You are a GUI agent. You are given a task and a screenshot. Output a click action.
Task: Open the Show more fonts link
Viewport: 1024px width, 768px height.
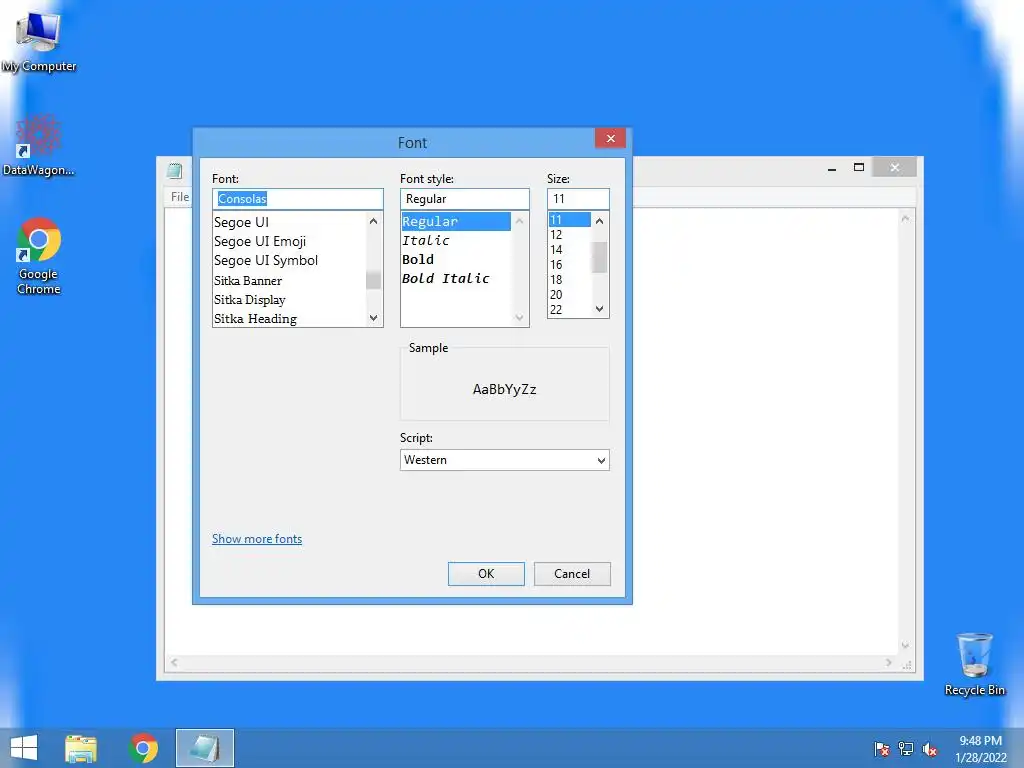coord(257,539)
